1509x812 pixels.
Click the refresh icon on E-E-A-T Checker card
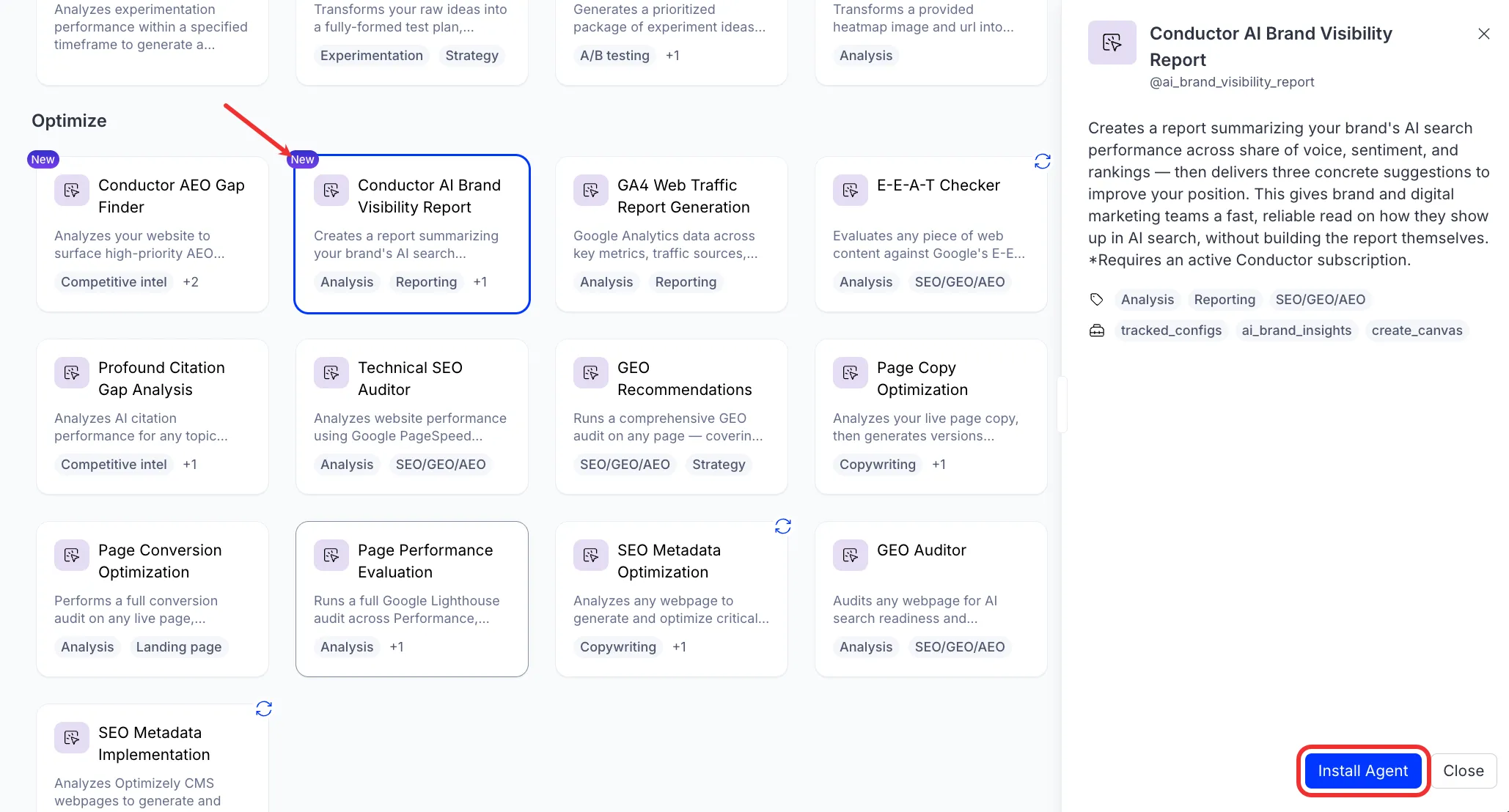pos(1043,161)
